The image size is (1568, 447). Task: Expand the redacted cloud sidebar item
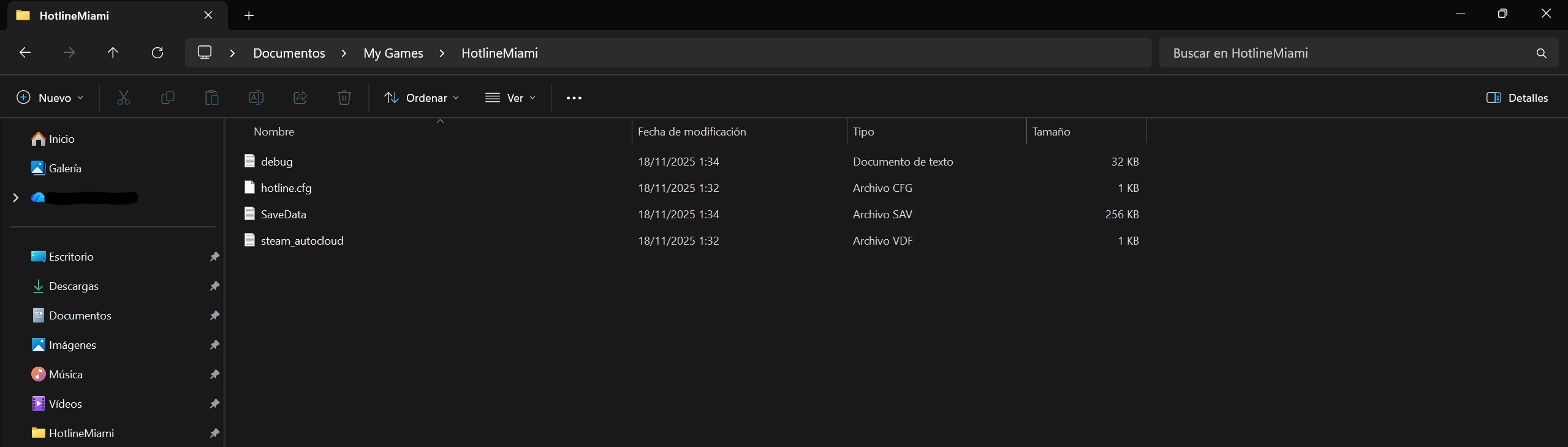pyautogui.click(x=16, y=197)
